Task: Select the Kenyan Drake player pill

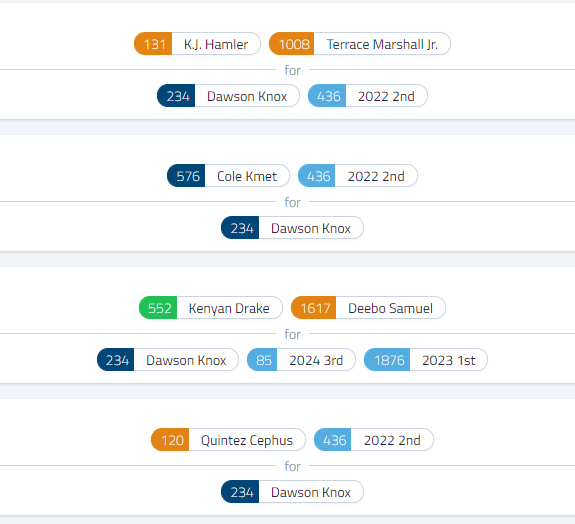Action: click(211, 308)
